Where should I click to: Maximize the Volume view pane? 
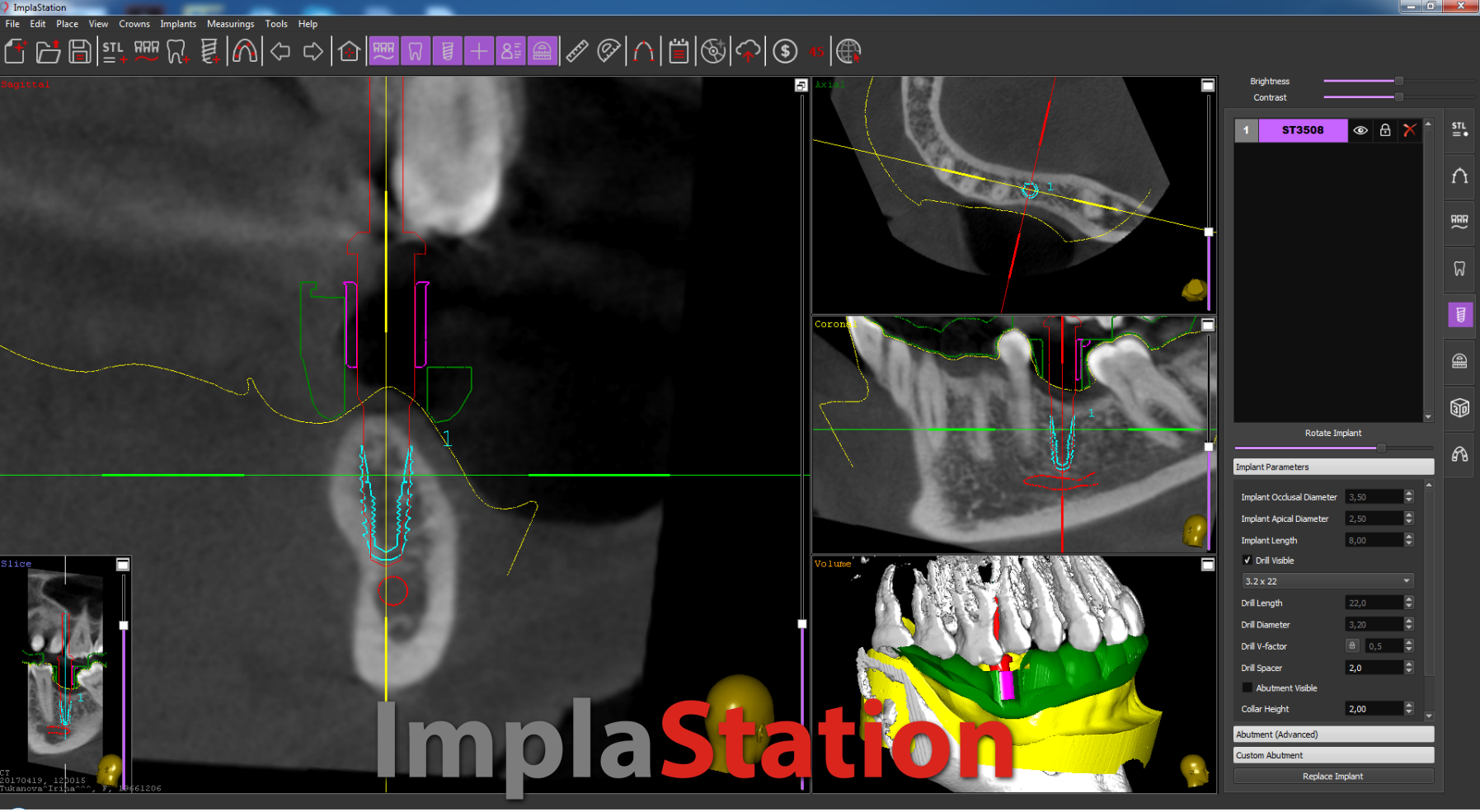(x=1208, y=565)
